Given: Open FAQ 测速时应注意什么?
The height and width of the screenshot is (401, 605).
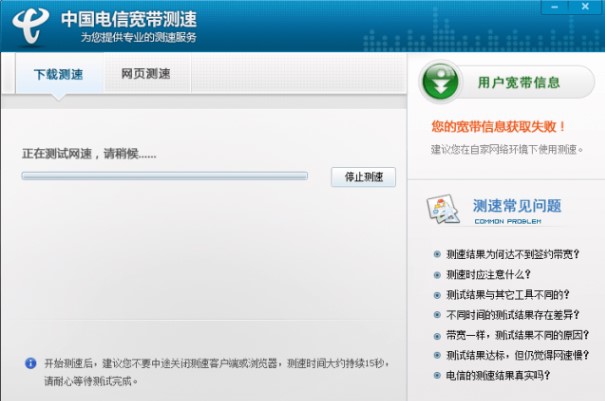Looking at the screenshot, I should click(488, 274).
